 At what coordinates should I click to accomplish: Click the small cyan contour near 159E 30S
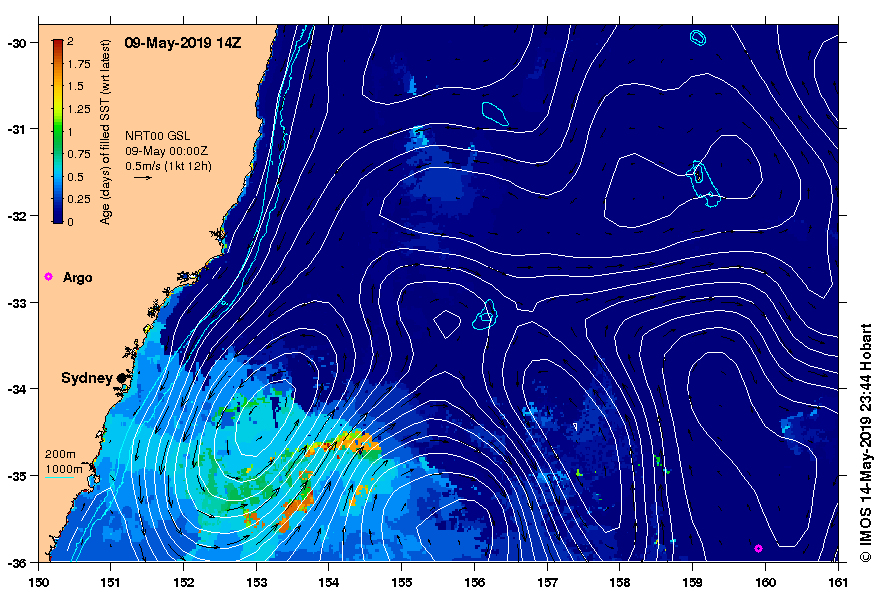(697, 38)
